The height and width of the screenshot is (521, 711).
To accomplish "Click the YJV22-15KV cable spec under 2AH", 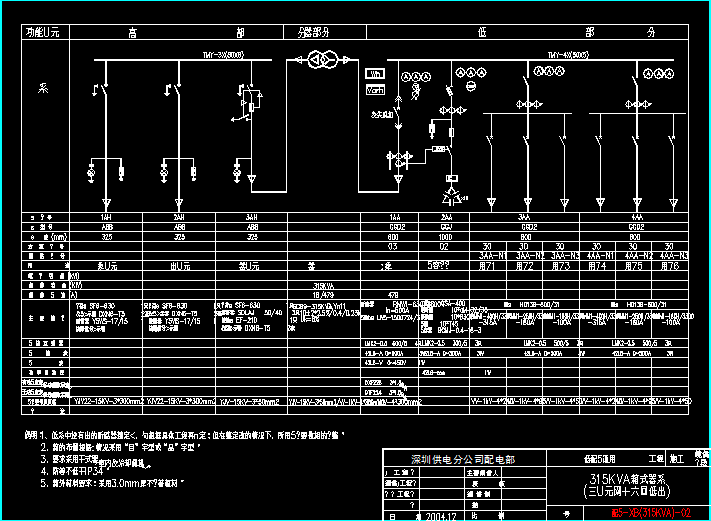I will tap(180, 402).
